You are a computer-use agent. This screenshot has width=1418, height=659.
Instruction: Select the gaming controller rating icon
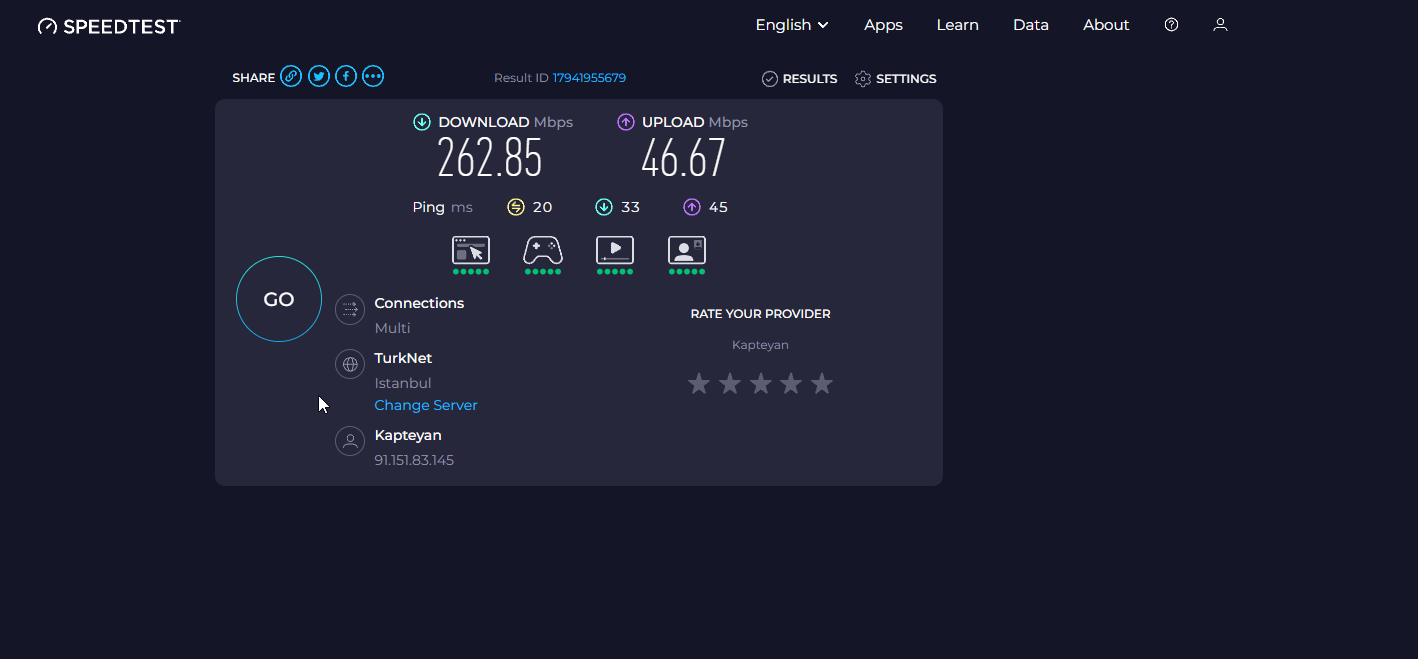pos(543,250)
